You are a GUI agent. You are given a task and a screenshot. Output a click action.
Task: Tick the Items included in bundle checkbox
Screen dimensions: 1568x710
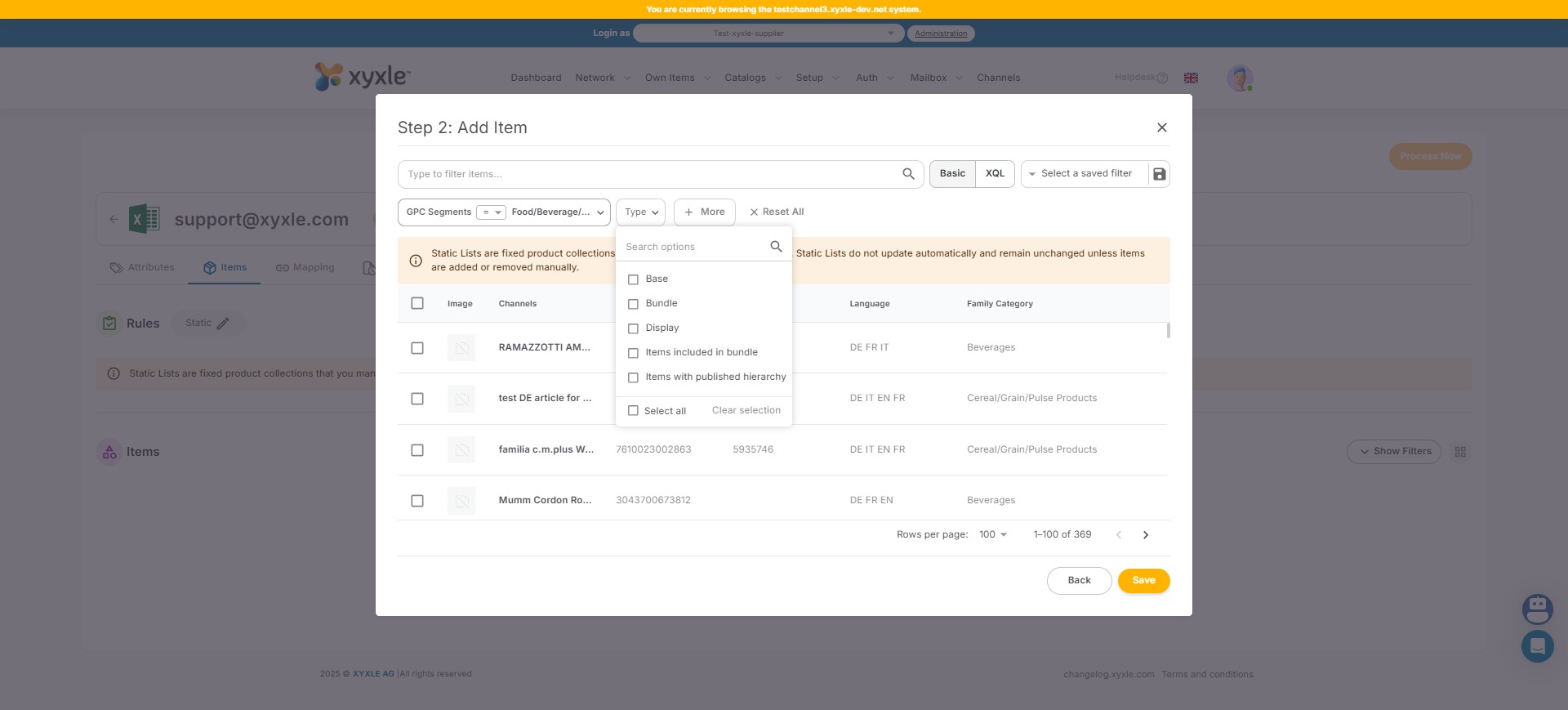click(x=633, y=353)
